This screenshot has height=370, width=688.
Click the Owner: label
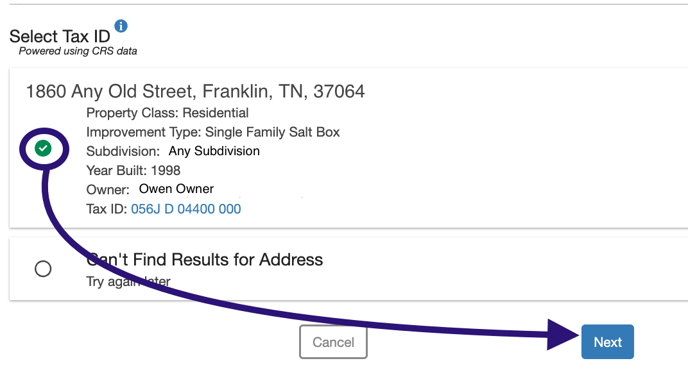click(108, 190)
